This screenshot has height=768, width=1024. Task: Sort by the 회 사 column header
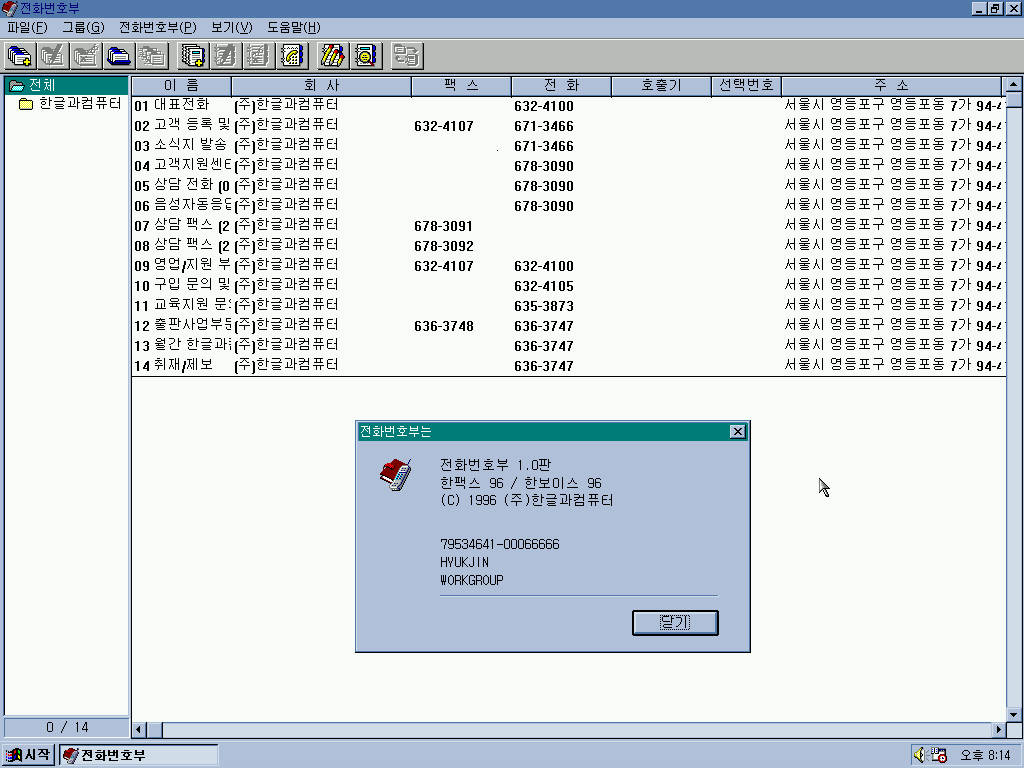tap(321, 86)
